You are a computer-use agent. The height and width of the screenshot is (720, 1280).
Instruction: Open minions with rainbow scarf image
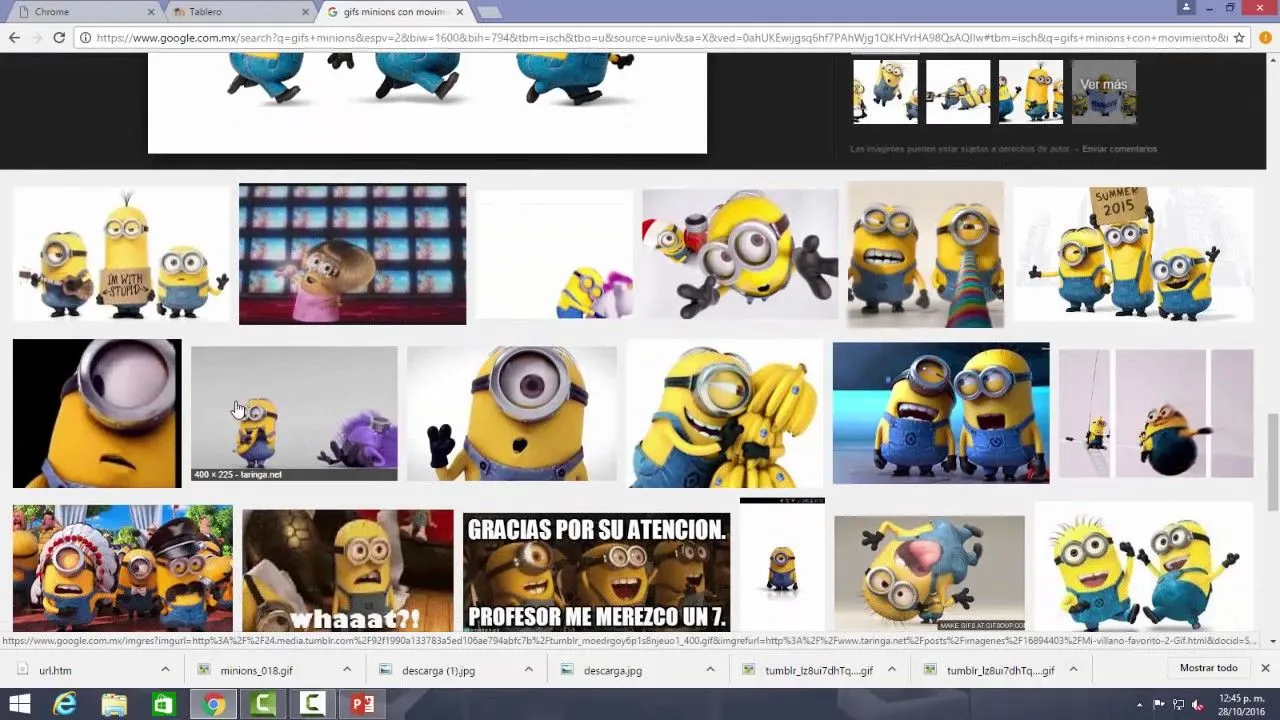click(926, 254)
